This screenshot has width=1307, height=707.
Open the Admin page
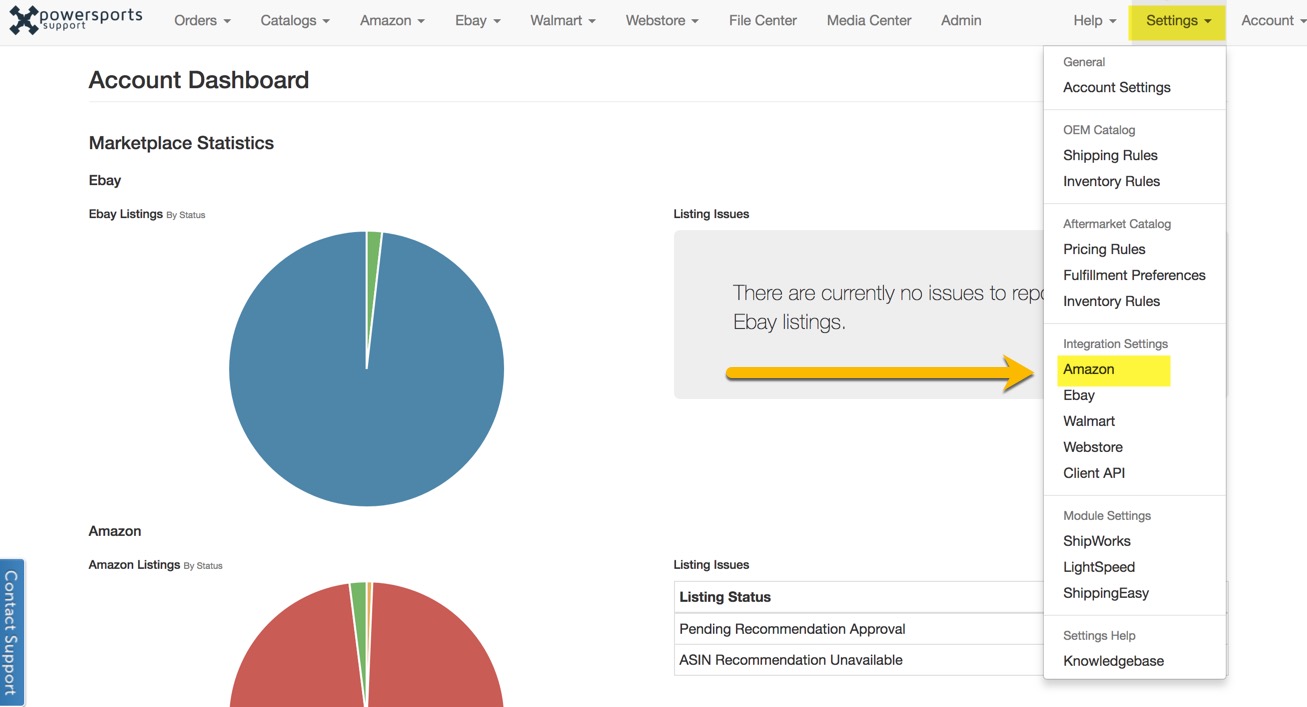tap(961, 20)
